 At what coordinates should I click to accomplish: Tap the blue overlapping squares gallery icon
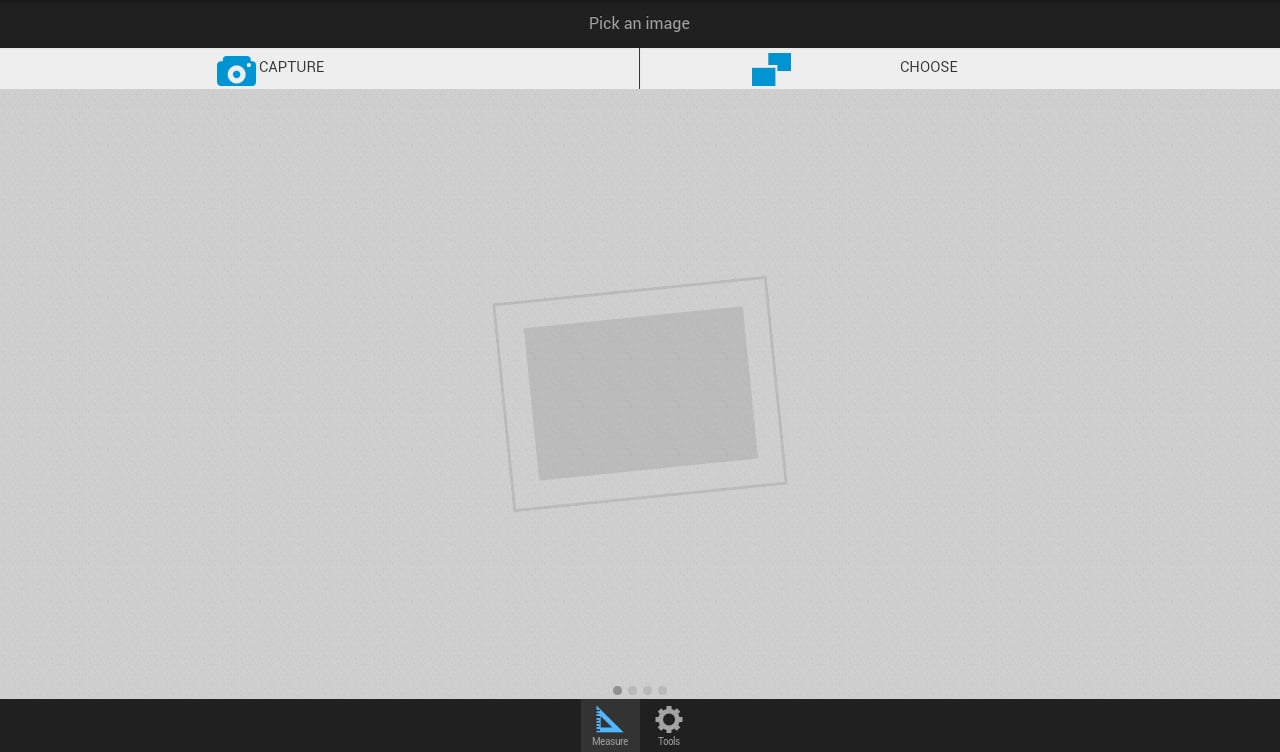(771, 69)
